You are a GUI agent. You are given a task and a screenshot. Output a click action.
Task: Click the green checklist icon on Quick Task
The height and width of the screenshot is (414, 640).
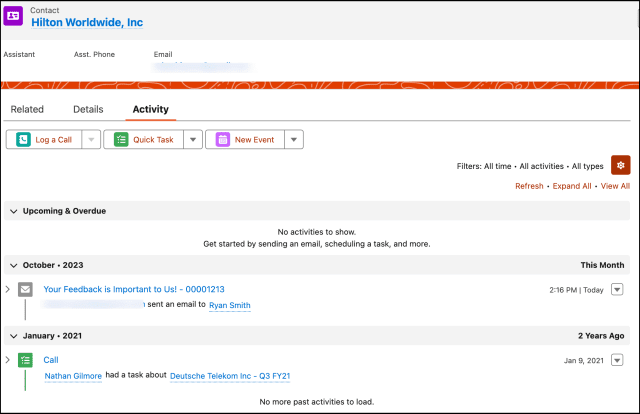pos(121,140)
